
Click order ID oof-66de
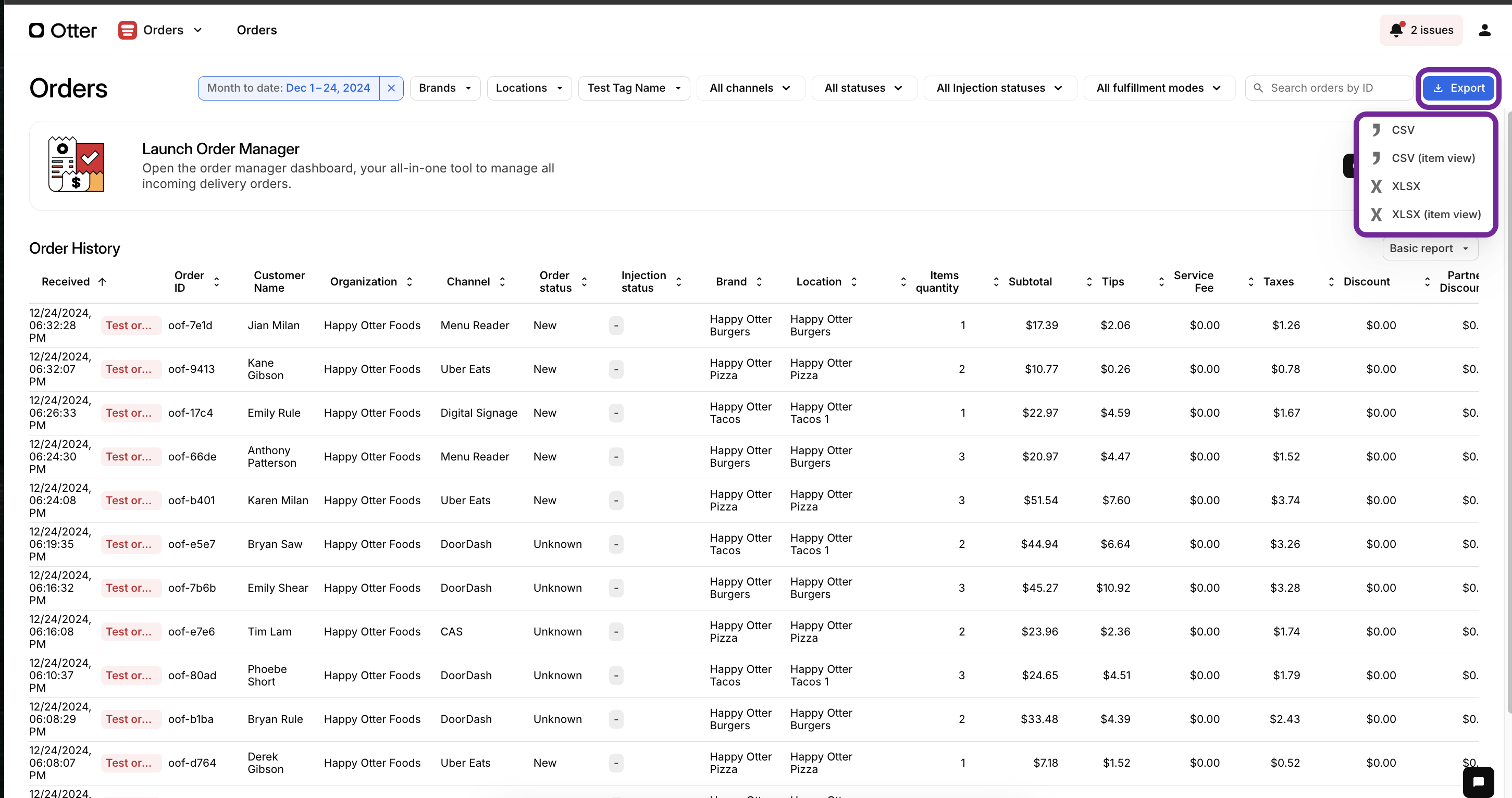coord(192,457)
